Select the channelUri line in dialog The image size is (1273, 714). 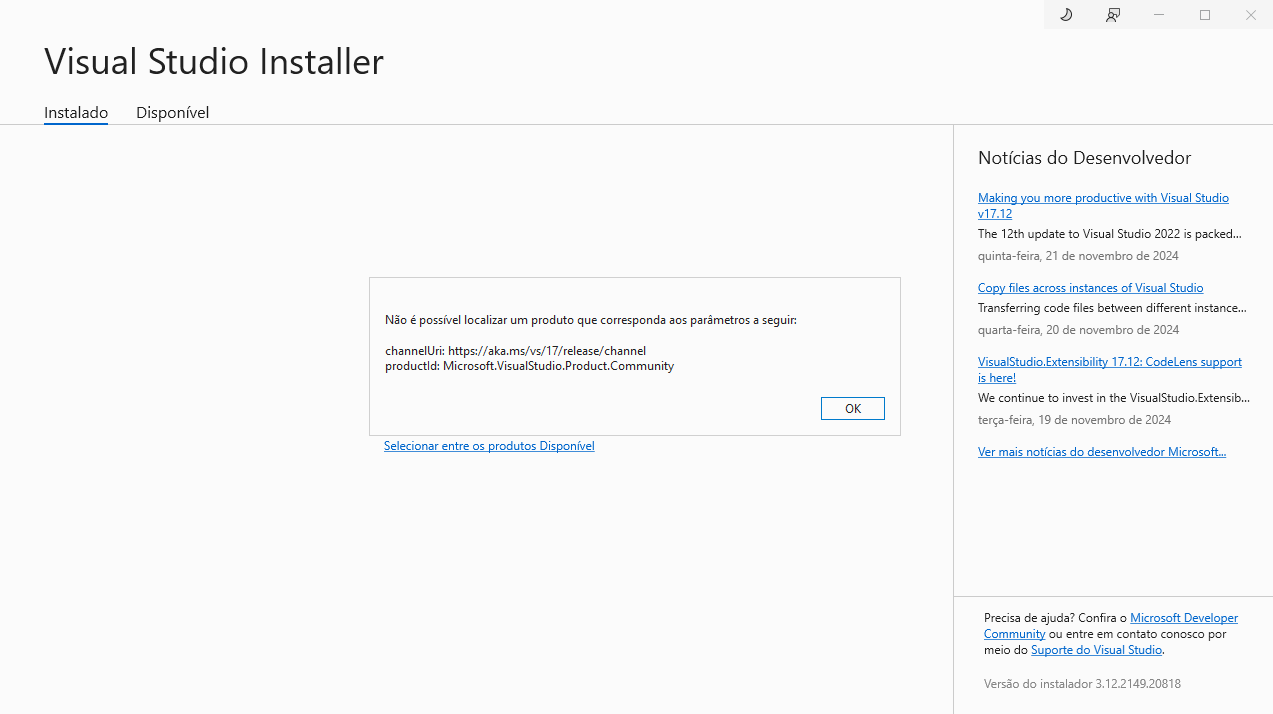pos(515,351)
